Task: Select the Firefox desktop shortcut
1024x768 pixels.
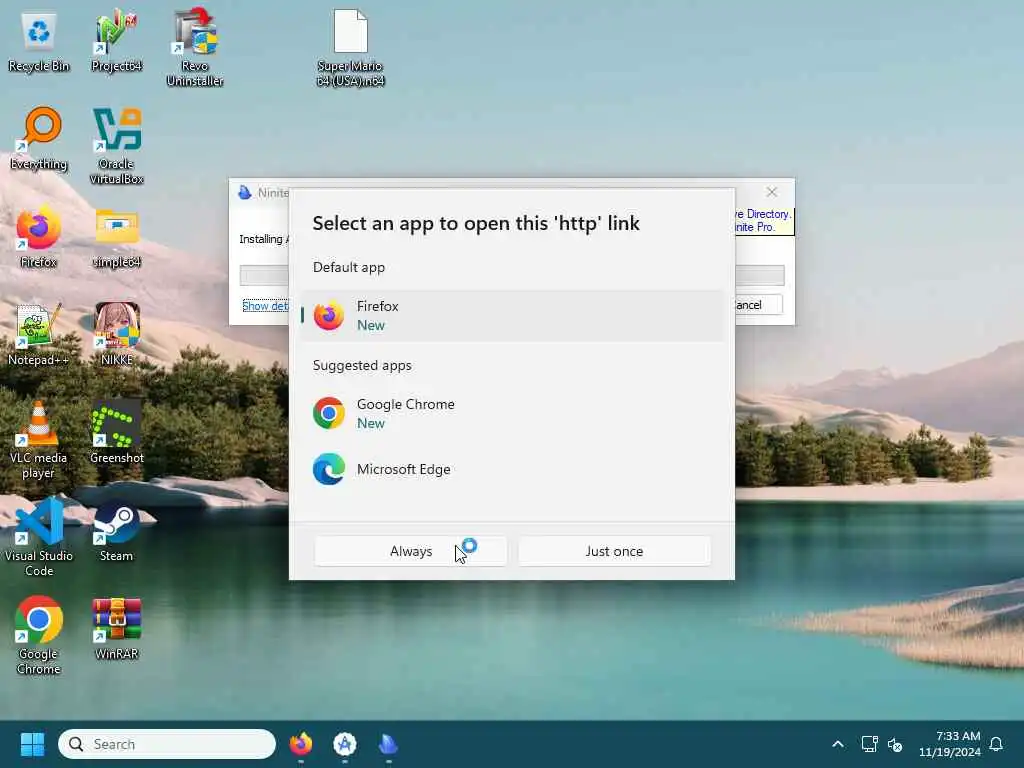Action: pyautogui.click(x=39, y=236)
